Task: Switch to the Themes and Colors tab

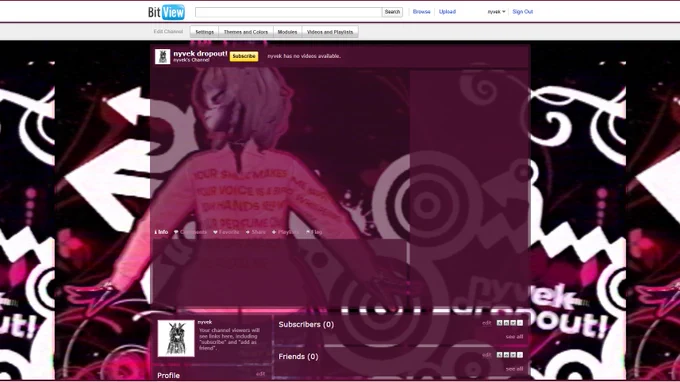Action: [246, 32]
